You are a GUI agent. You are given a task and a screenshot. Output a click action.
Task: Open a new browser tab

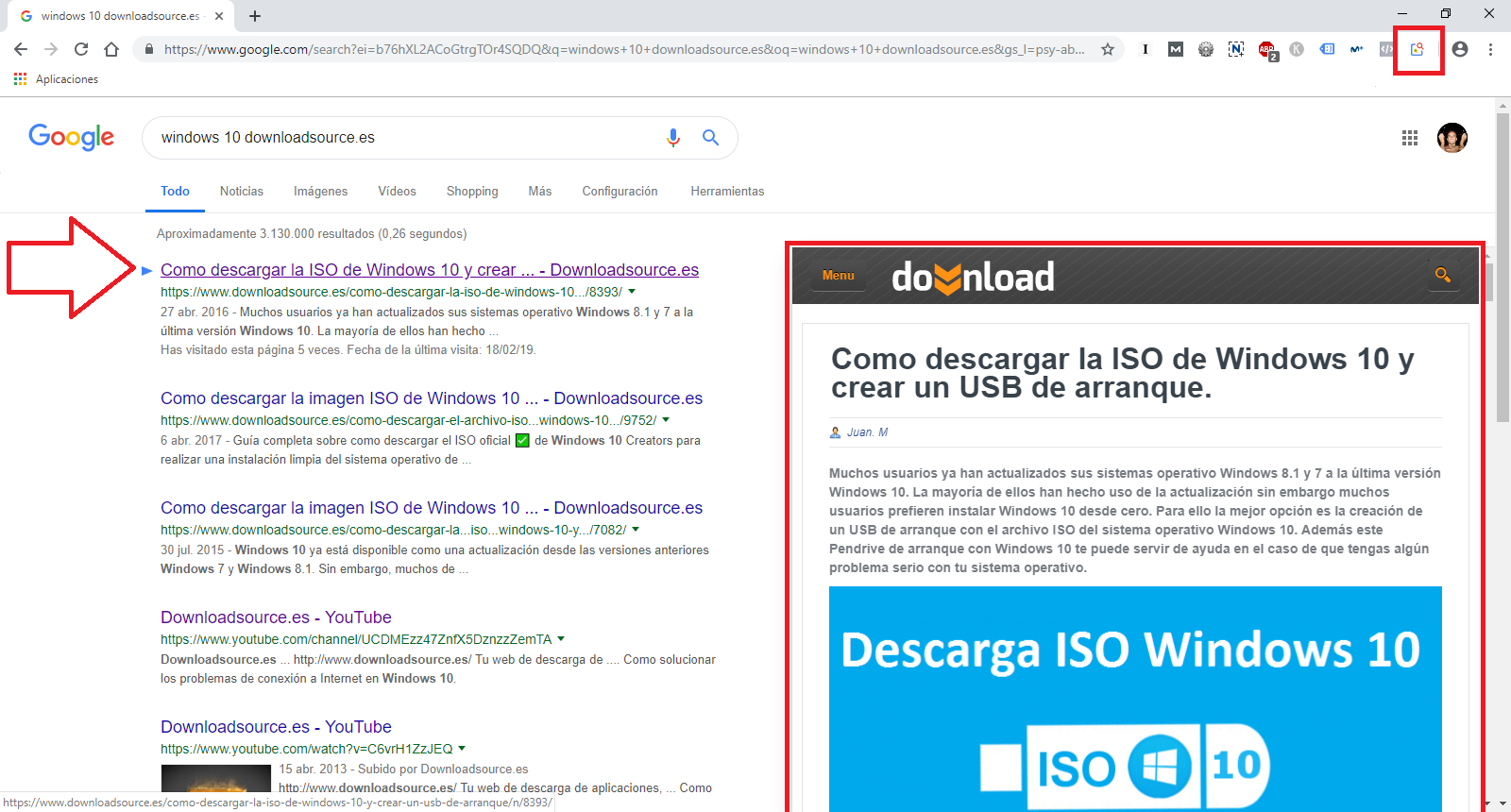(x=255, y=16)
